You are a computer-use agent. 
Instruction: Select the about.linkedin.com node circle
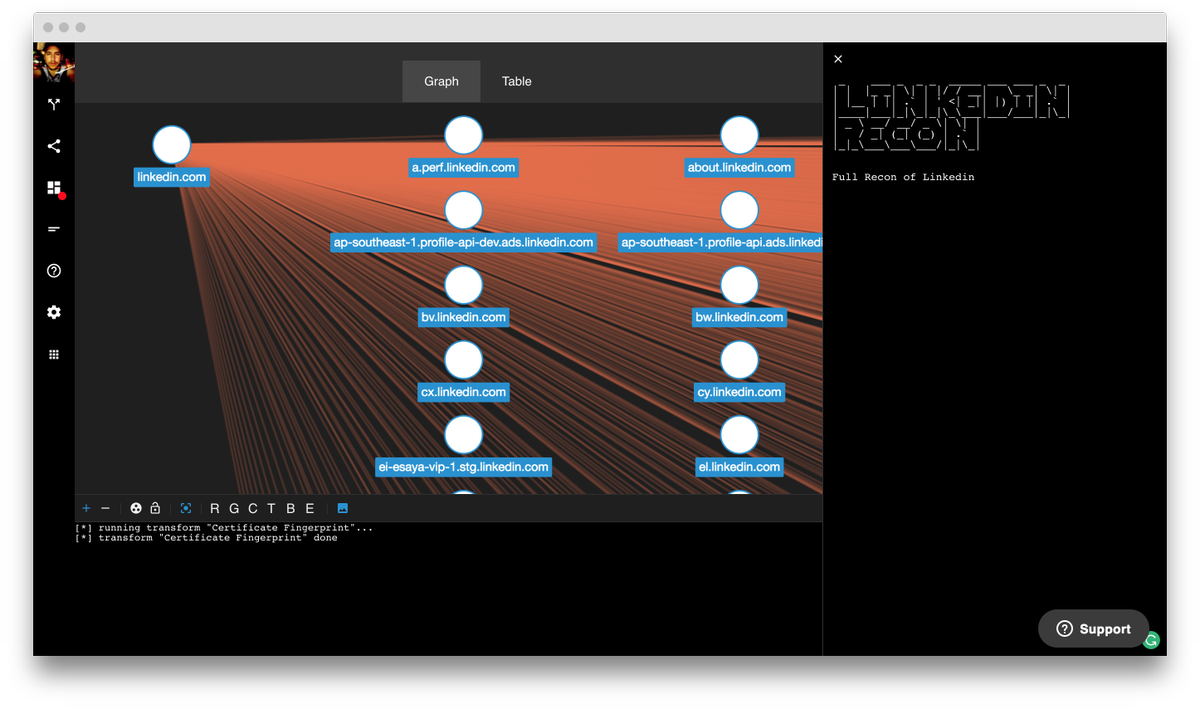click(x=740, y=135)
